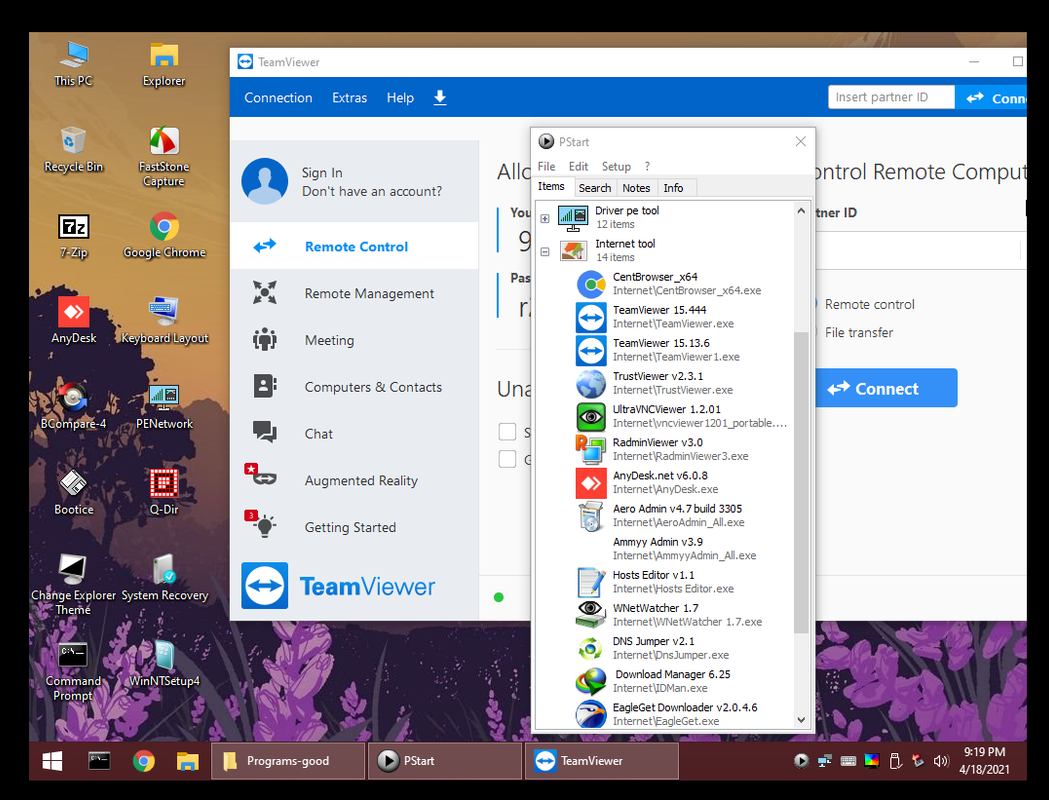Launch WNetWatcher 1.7 from list
This screenshot has height=800, width=1049.
669,615
